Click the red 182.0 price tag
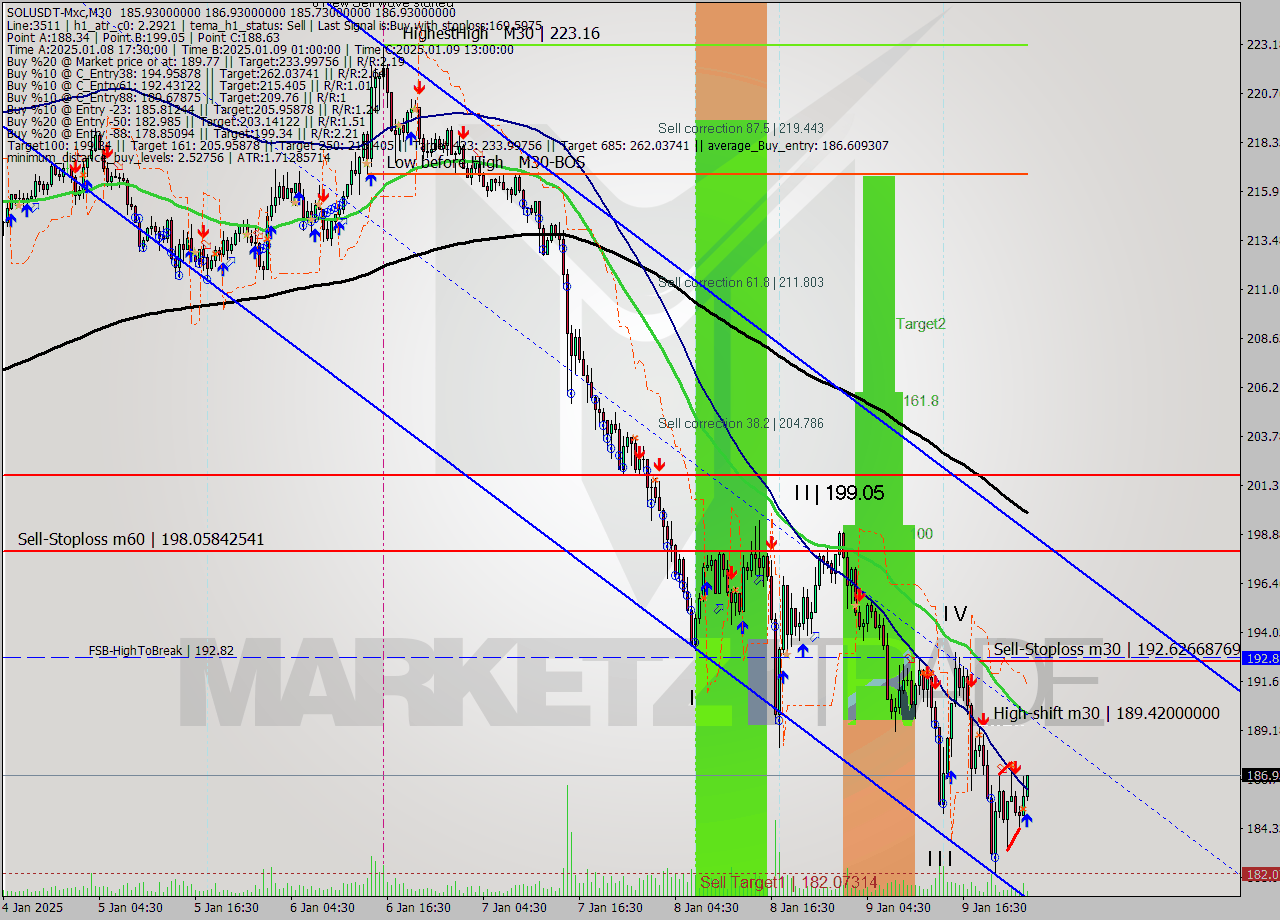The image size is (1280, 920). [x=1261, y=874]
